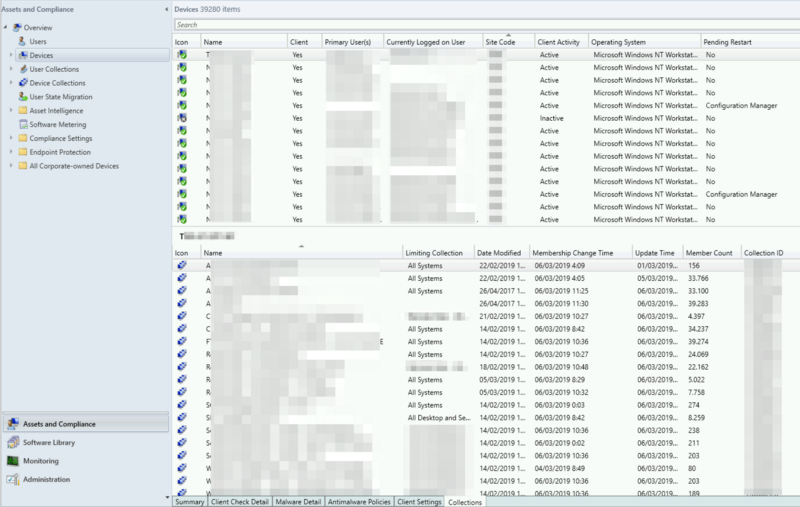Expand Device Collections tree node

point(11,82)
